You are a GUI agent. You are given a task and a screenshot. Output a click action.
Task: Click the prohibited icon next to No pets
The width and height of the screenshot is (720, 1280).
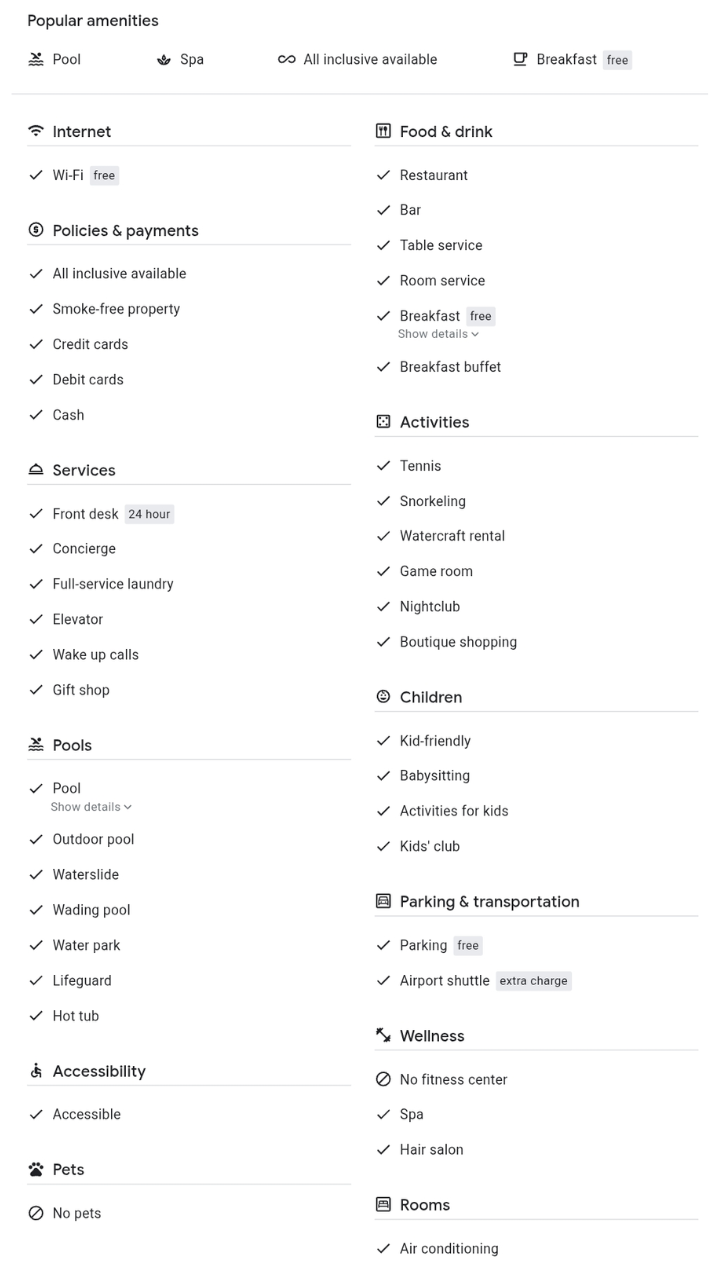(36, 1213)
